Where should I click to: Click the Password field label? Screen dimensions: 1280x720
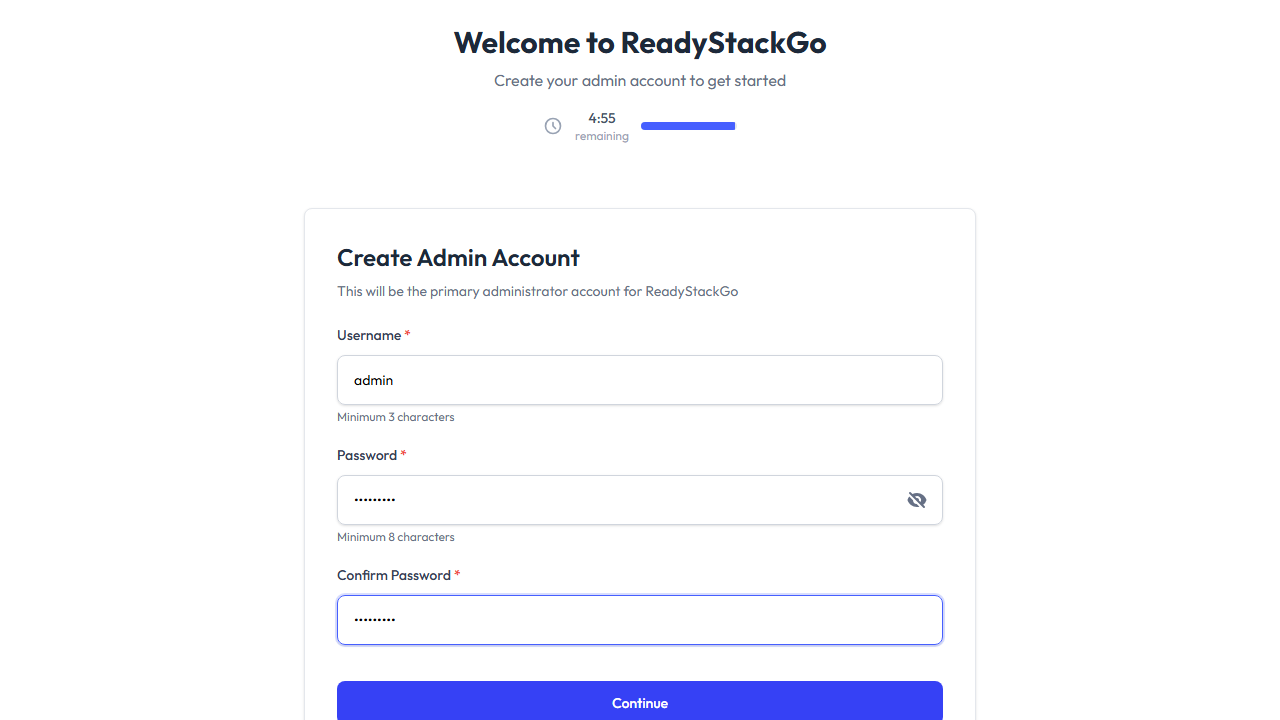point(367,455)
